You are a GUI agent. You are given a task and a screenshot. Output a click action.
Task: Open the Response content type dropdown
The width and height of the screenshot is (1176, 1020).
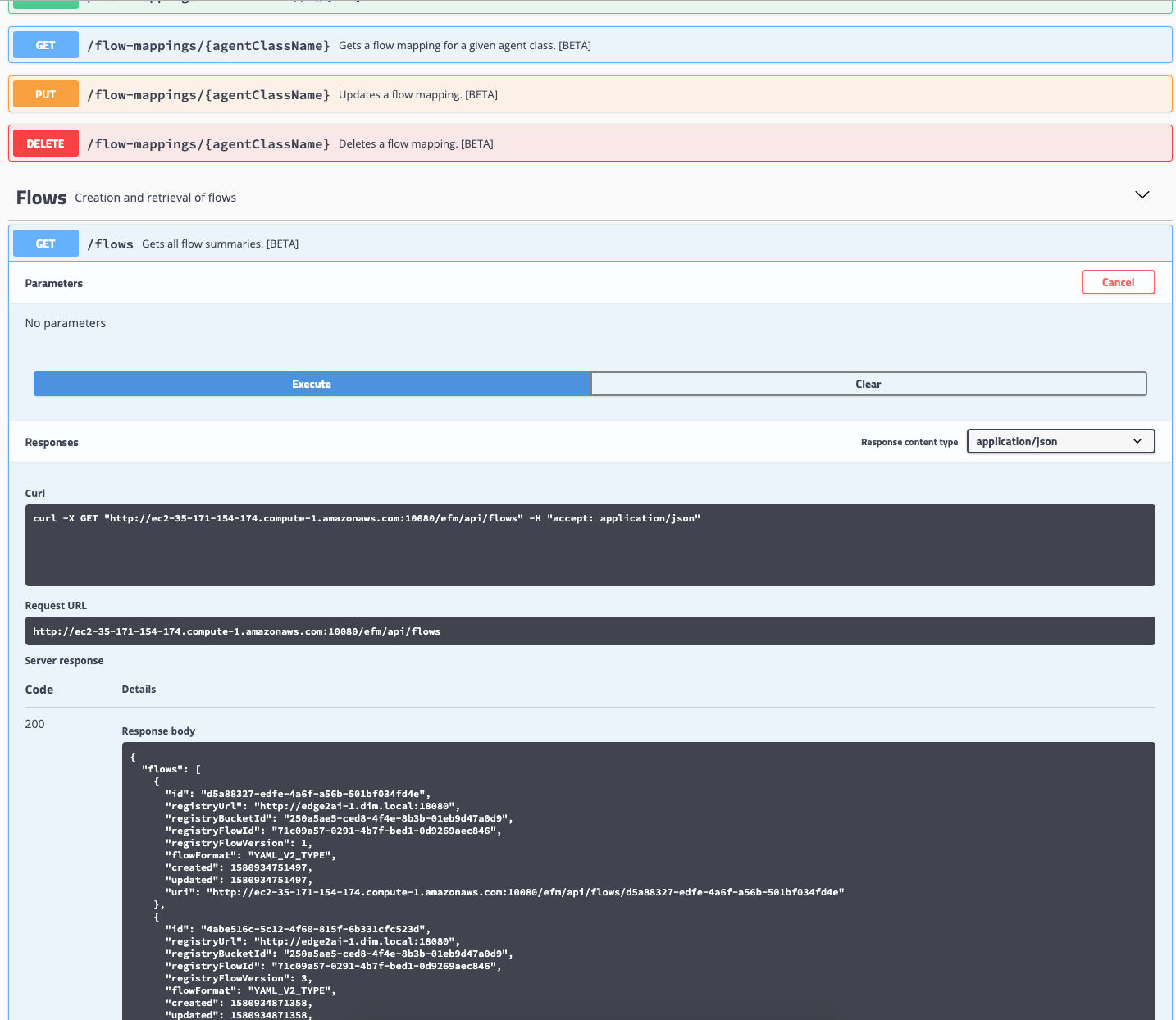[x=1060, y=441]
